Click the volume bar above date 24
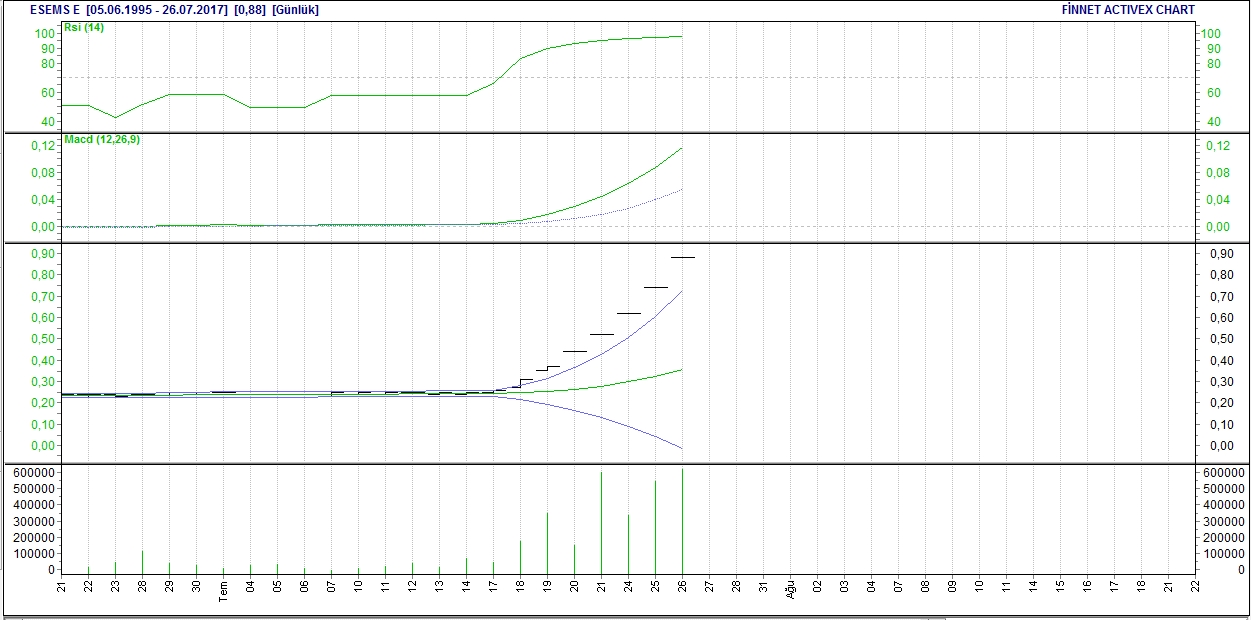Screen dimensions: 1251x620 click(628, 543)
